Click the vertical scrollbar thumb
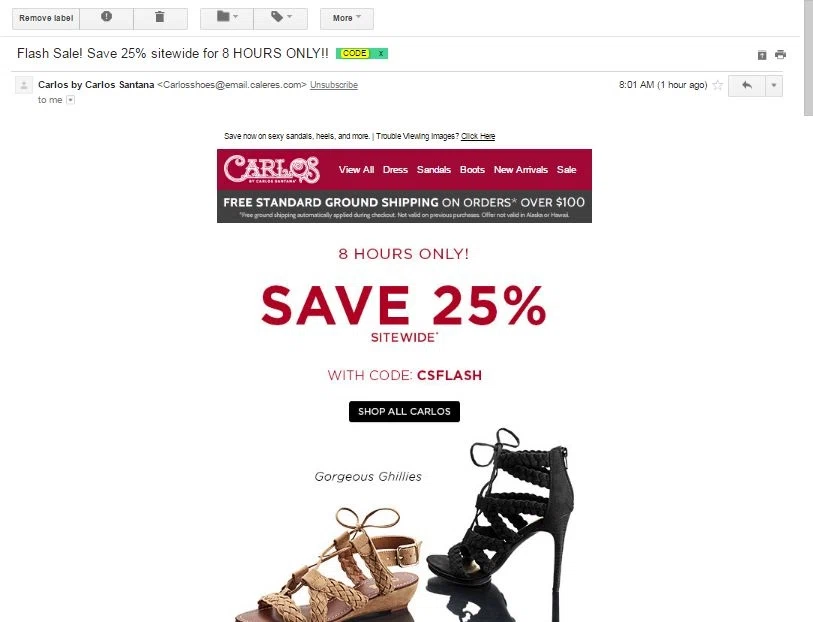Viewport: 813px width, 622px height. (x=808, y=57)
